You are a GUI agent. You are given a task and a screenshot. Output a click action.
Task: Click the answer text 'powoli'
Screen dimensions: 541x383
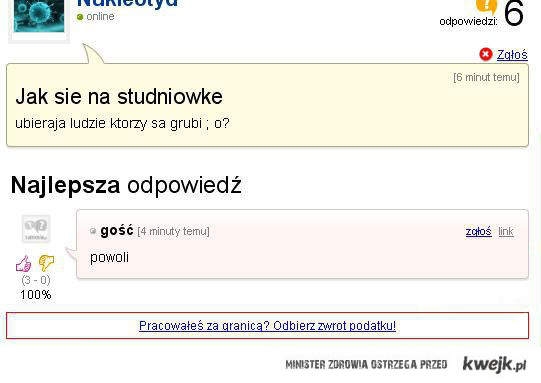tap(109, 257)
